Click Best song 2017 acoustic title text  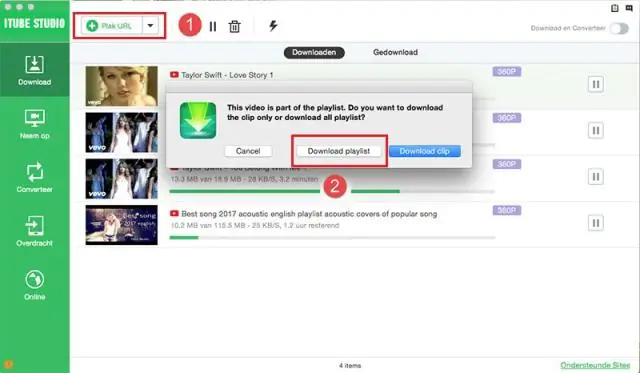[309, 214]
